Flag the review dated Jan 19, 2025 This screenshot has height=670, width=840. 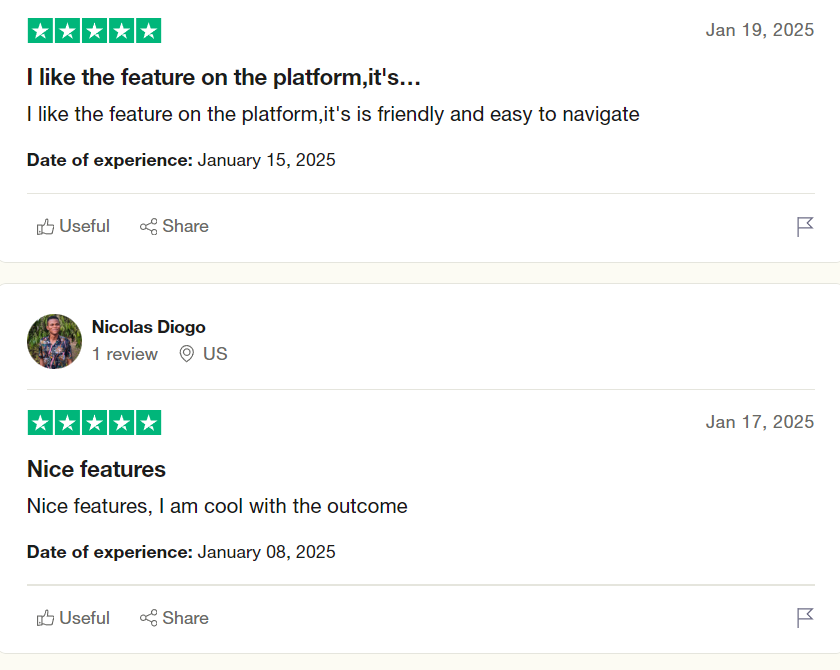pos(805,227)
